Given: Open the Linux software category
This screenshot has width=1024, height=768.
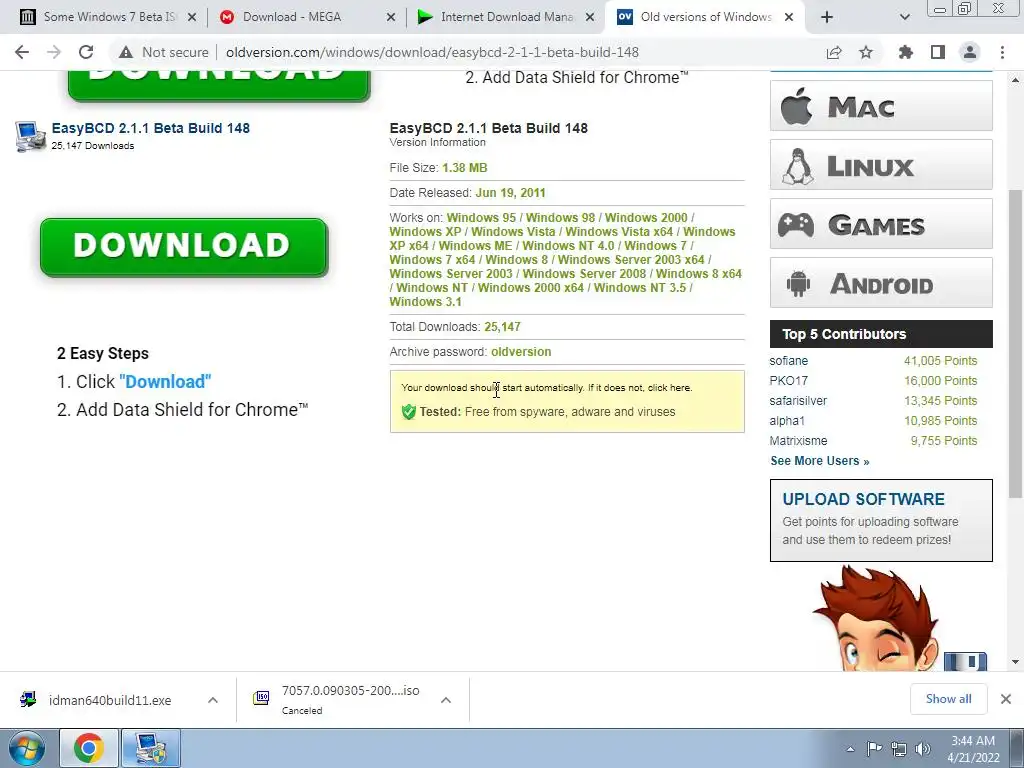Looking at the screenshot, I should click(881, 165).
